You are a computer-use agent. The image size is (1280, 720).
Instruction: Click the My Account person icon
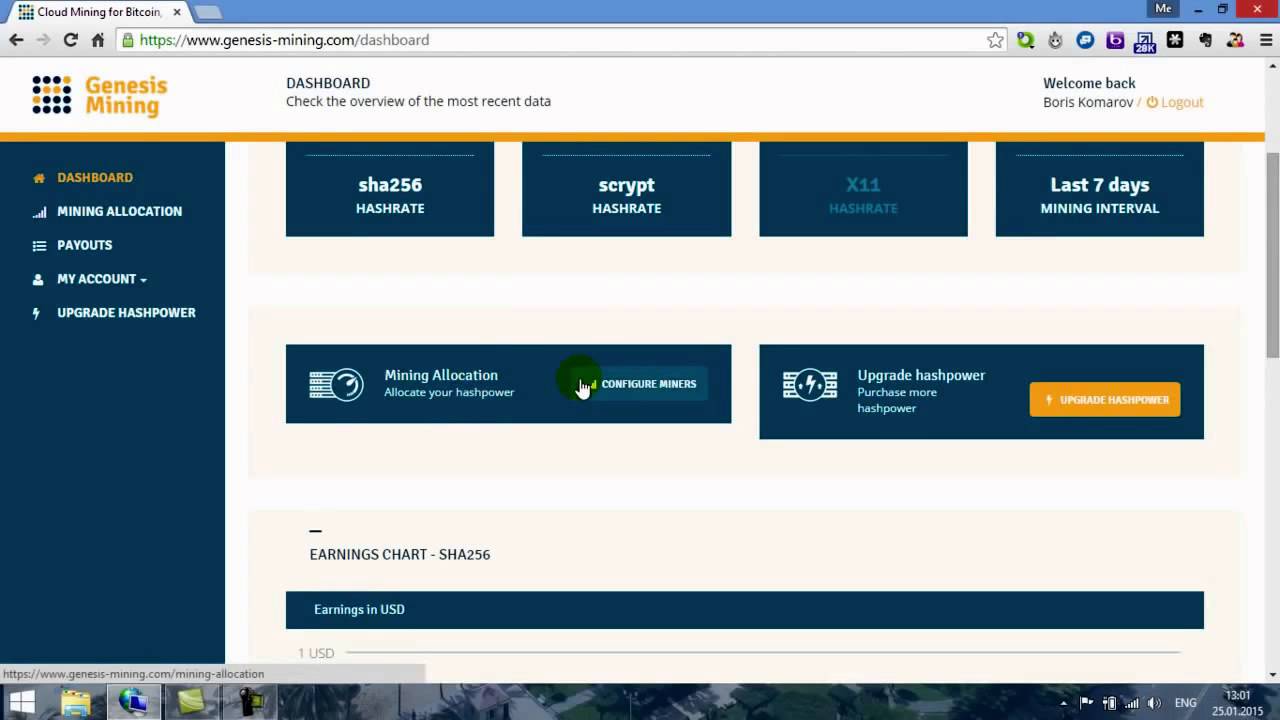(x=38, y=280)
